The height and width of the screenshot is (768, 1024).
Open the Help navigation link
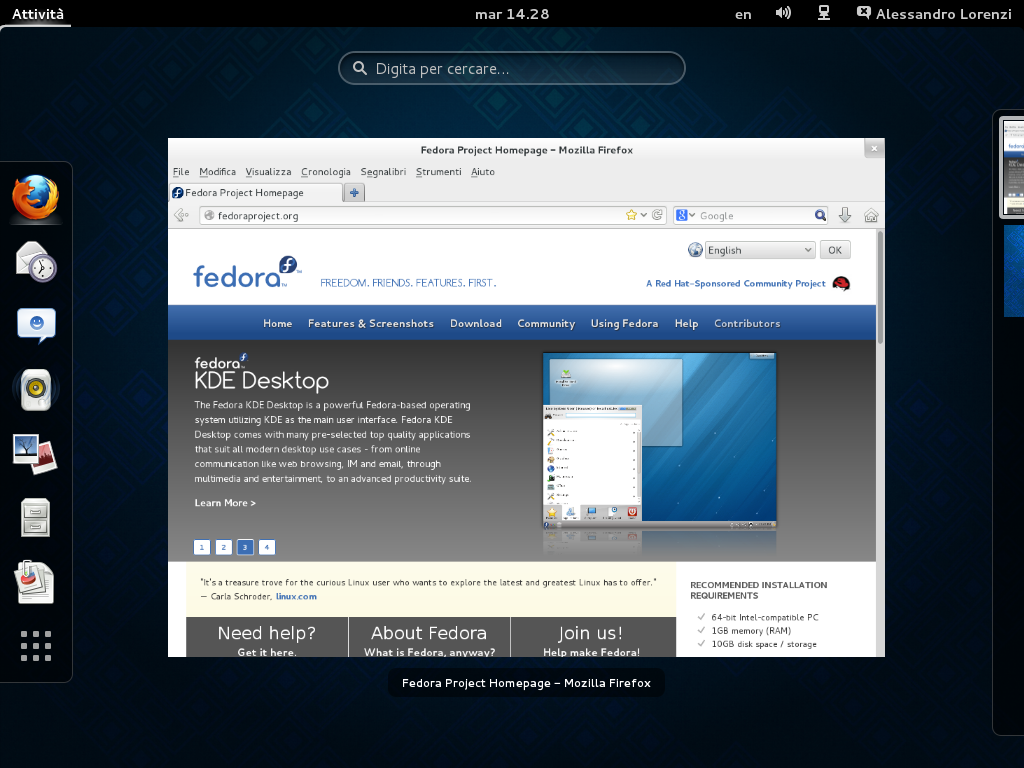[686, 323]
